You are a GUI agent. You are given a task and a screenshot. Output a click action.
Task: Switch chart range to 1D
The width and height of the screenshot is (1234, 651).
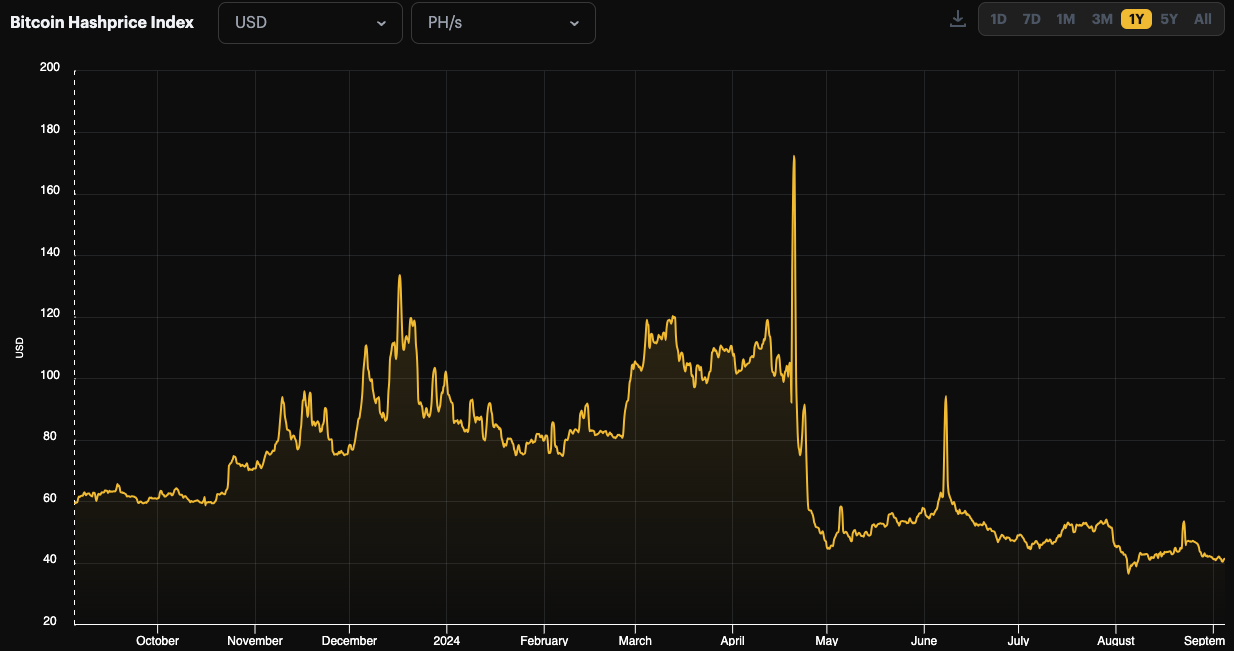[998, 19]
